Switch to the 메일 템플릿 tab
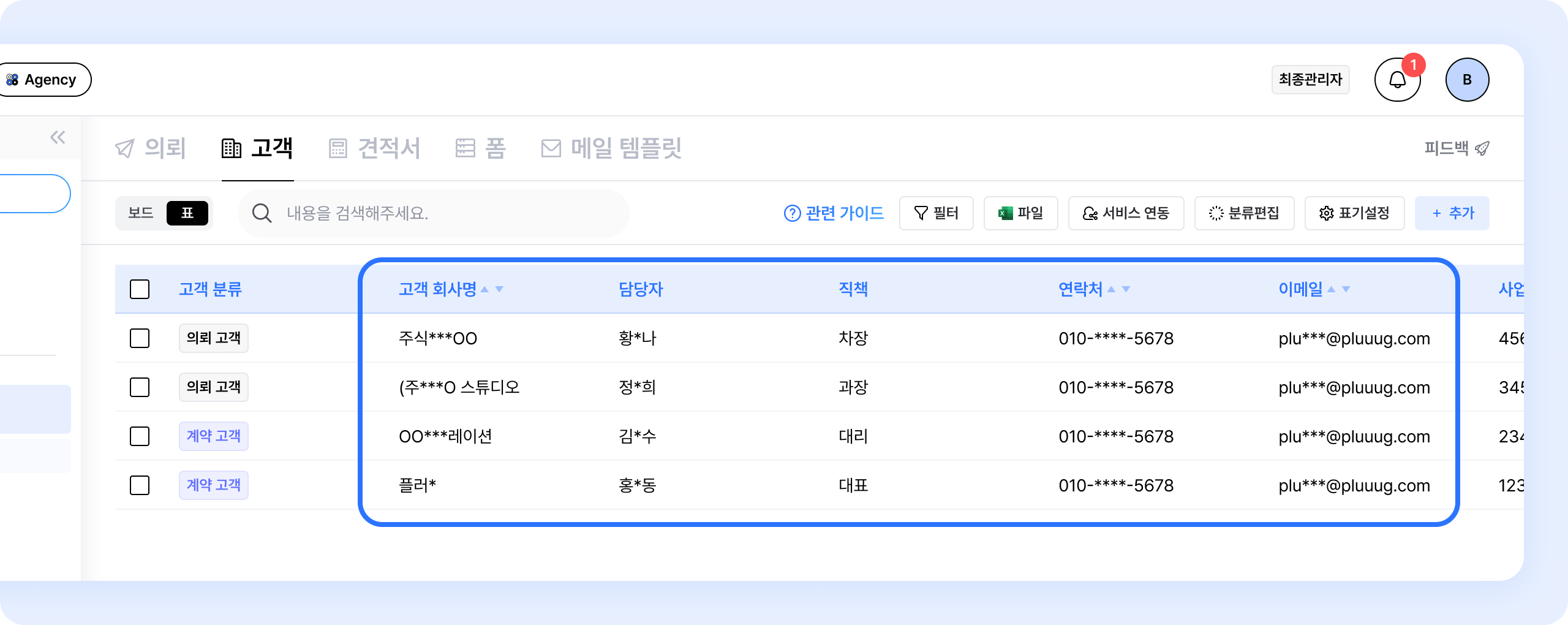Image resolution: width=1568 pixels, height=625 pixels. tap(611, 148)
